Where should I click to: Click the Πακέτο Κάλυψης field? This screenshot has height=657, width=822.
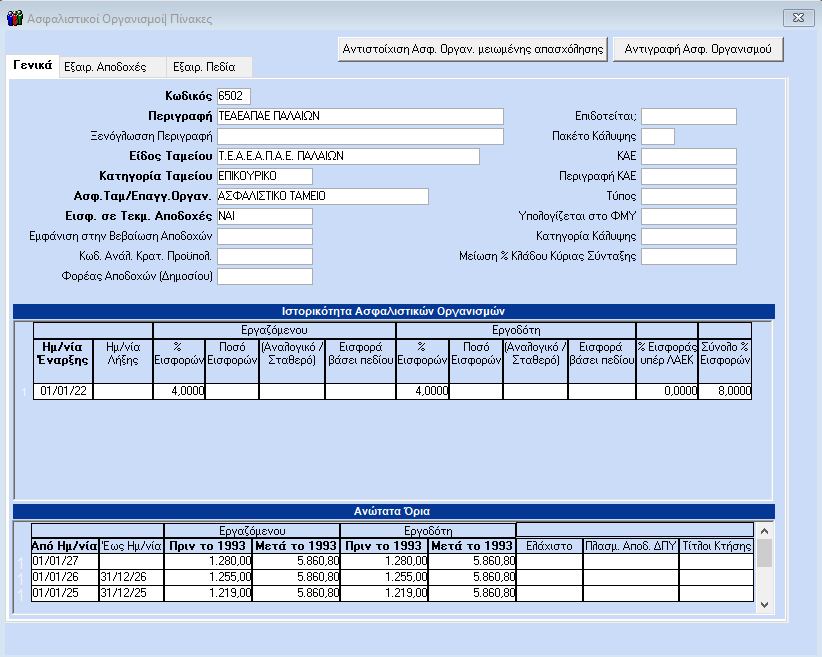(x=658, y=136)
